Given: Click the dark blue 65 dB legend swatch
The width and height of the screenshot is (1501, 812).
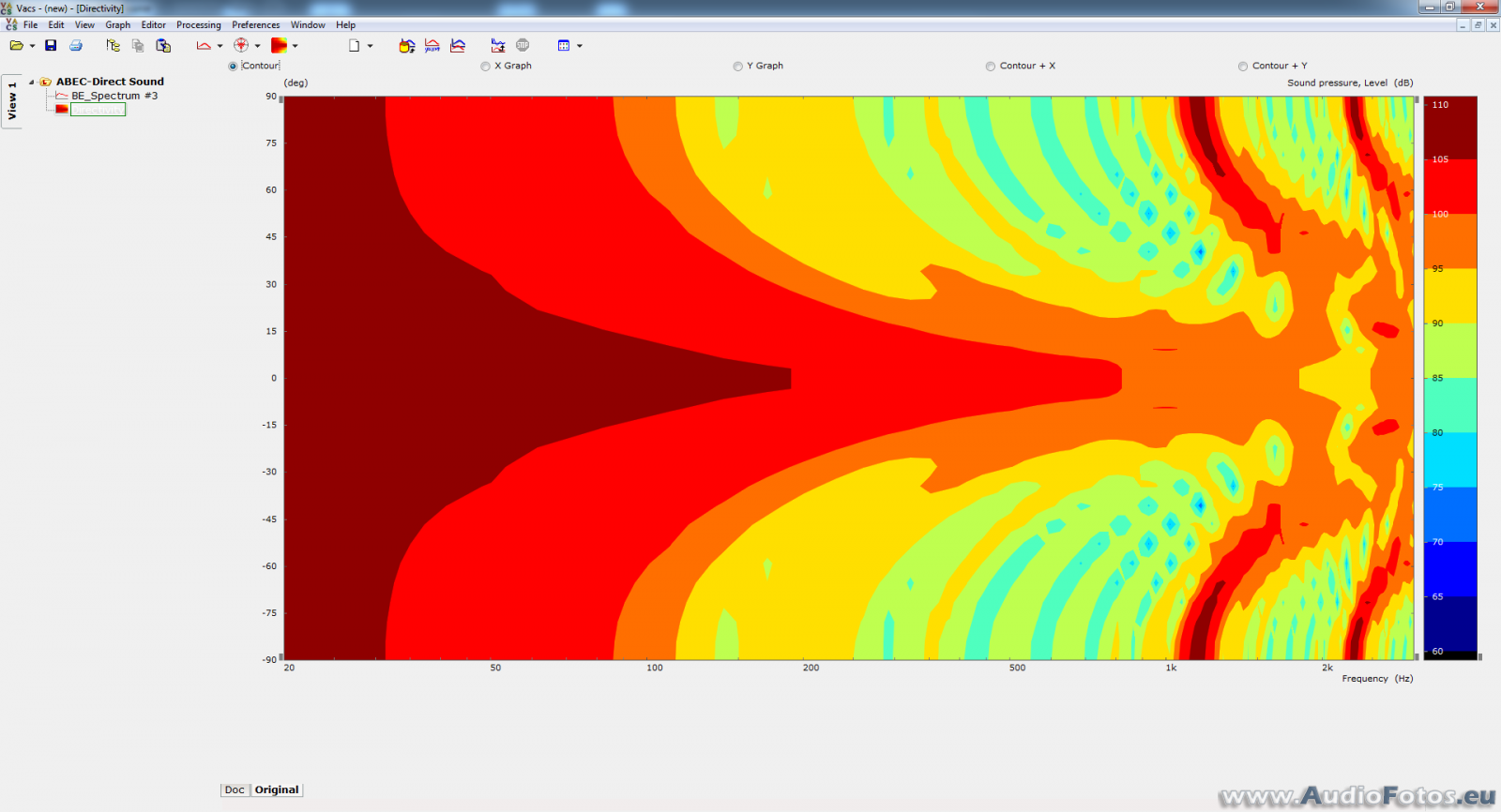Looking at the screenshot, I should (x=1450, y=624).
